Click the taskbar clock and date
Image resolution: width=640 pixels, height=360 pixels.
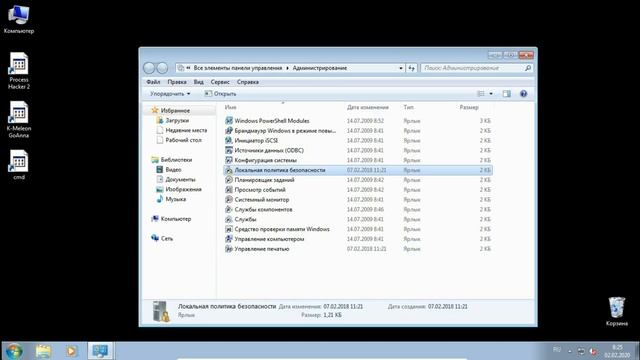617,351
